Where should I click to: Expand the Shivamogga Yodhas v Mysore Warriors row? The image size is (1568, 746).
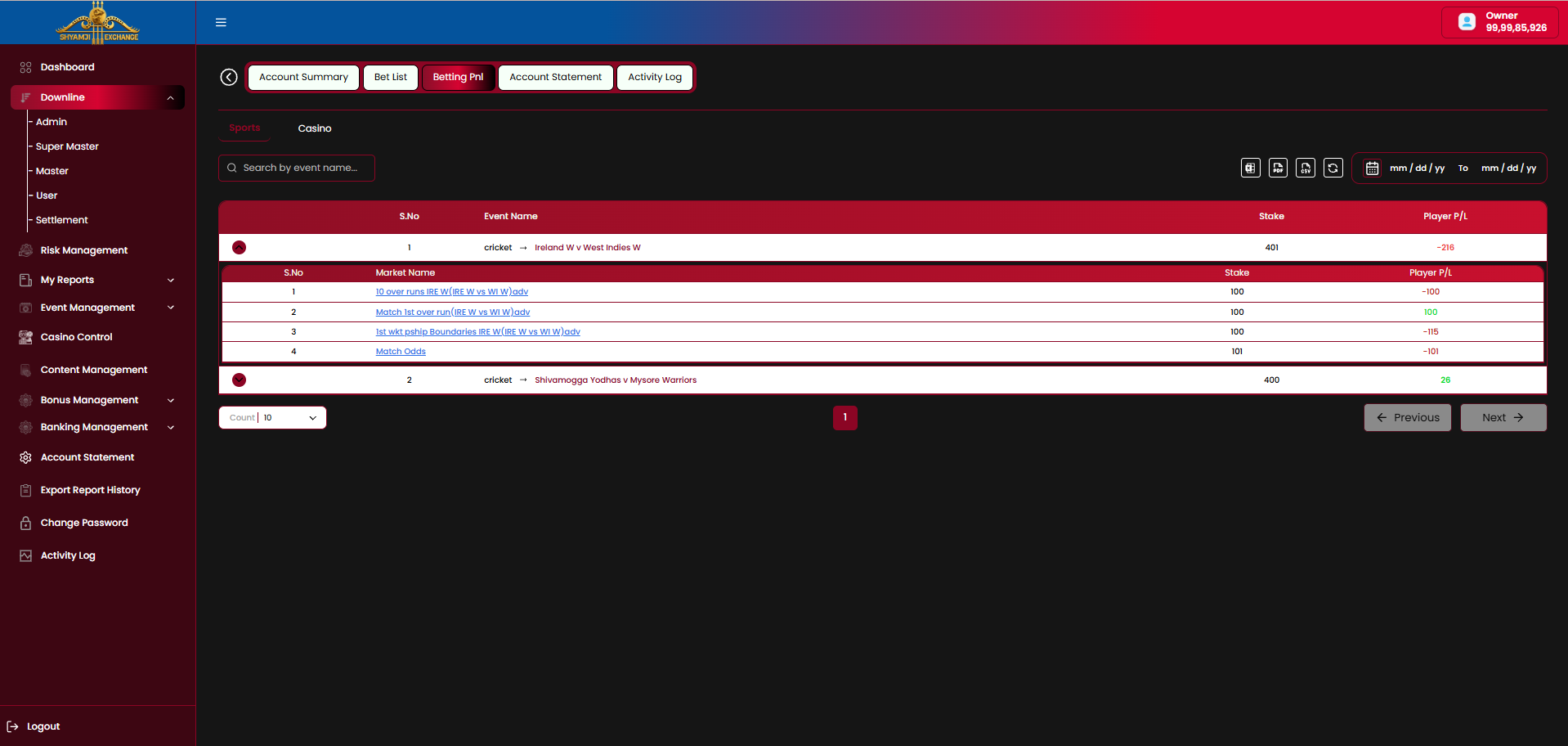click(x=239, y=380)
